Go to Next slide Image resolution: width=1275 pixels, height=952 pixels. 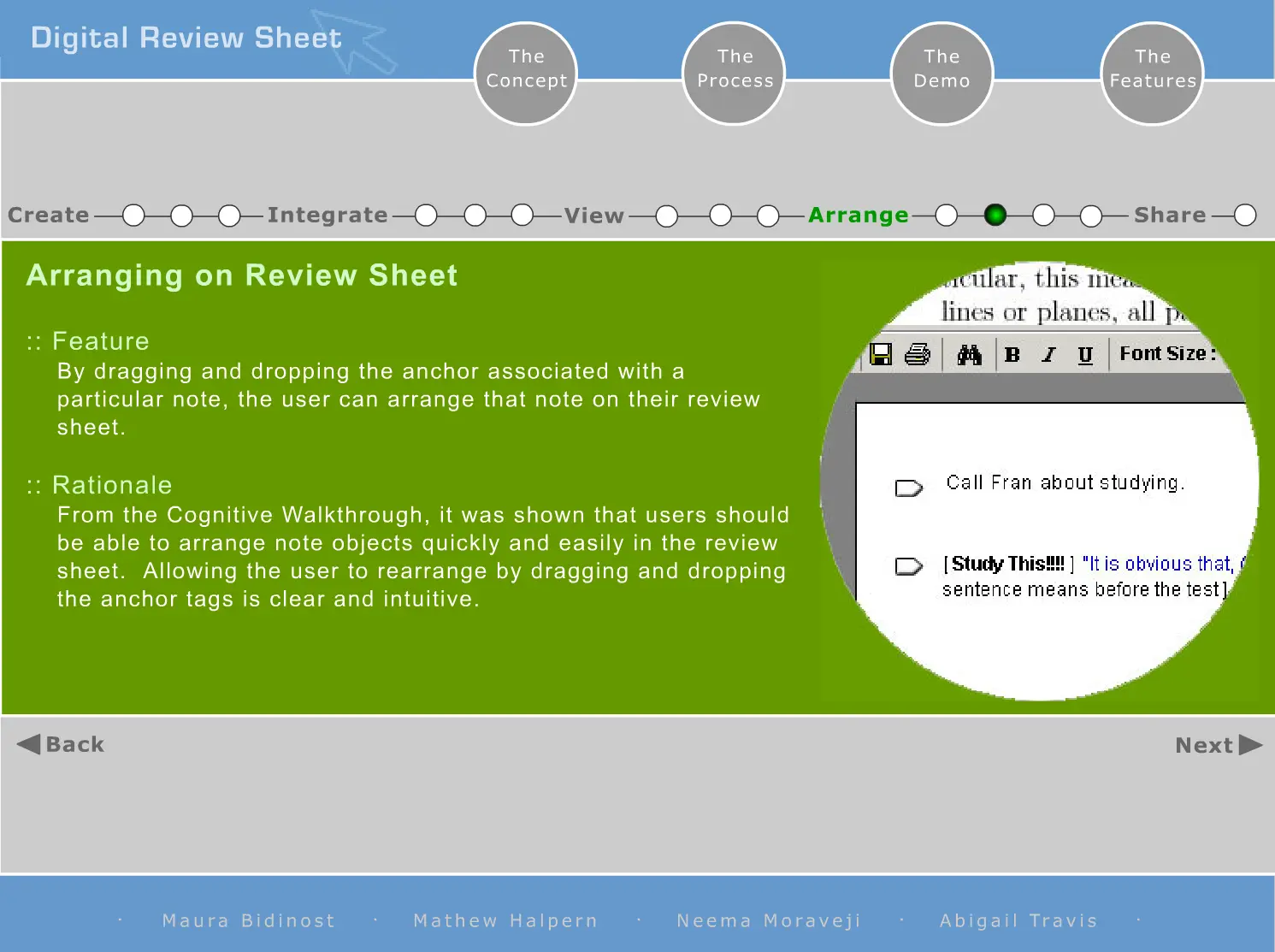(x=1219, y=745)
